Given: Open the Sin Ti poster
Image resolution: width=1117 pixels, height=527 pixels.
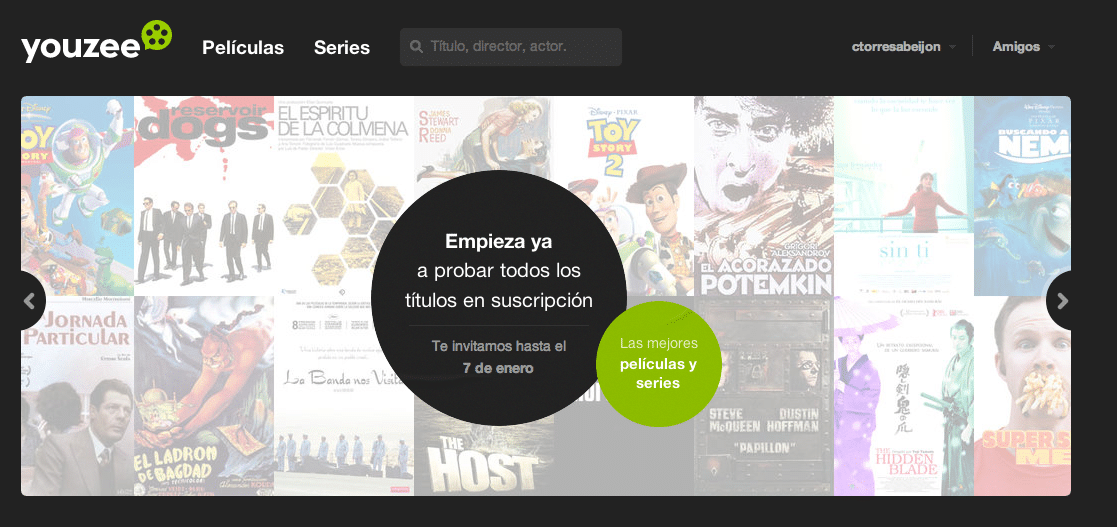Looking at the screenshot, I should click(x=904, y=196).
